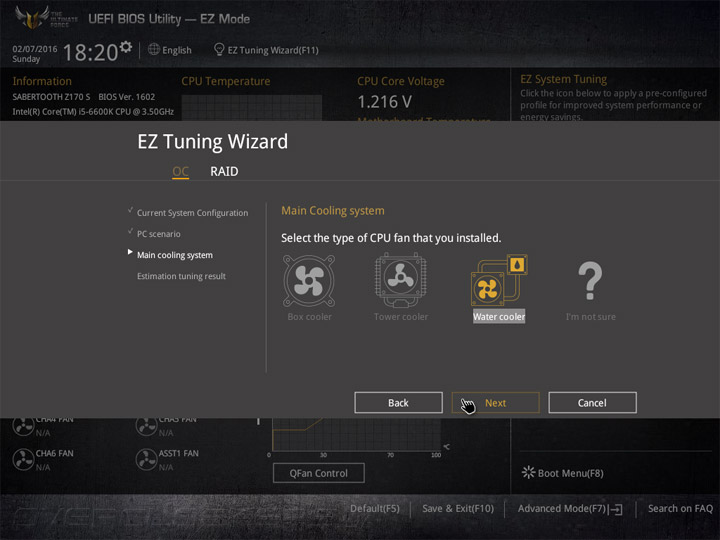
Task: Click the Next button
Action: click(x=495, y=403)
